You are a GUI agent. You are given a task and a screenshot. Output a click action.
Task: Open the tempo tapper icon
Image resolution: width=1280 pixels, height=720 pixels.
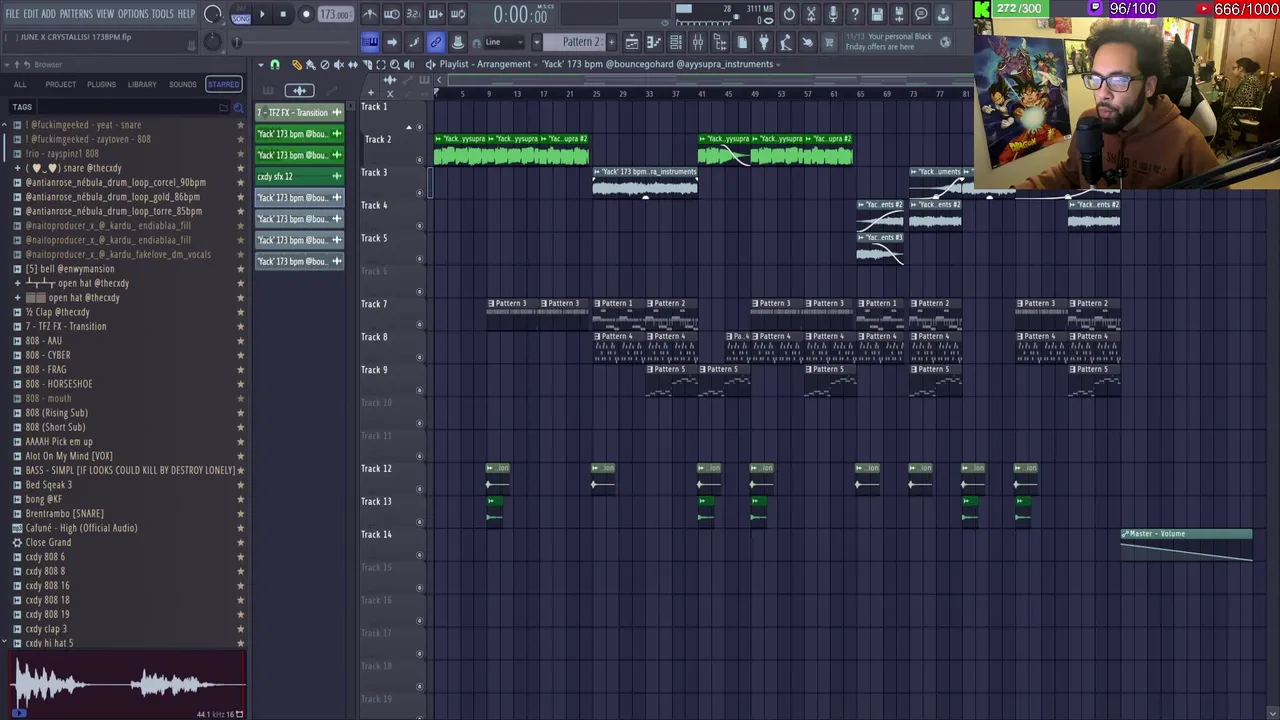(786, 42)
